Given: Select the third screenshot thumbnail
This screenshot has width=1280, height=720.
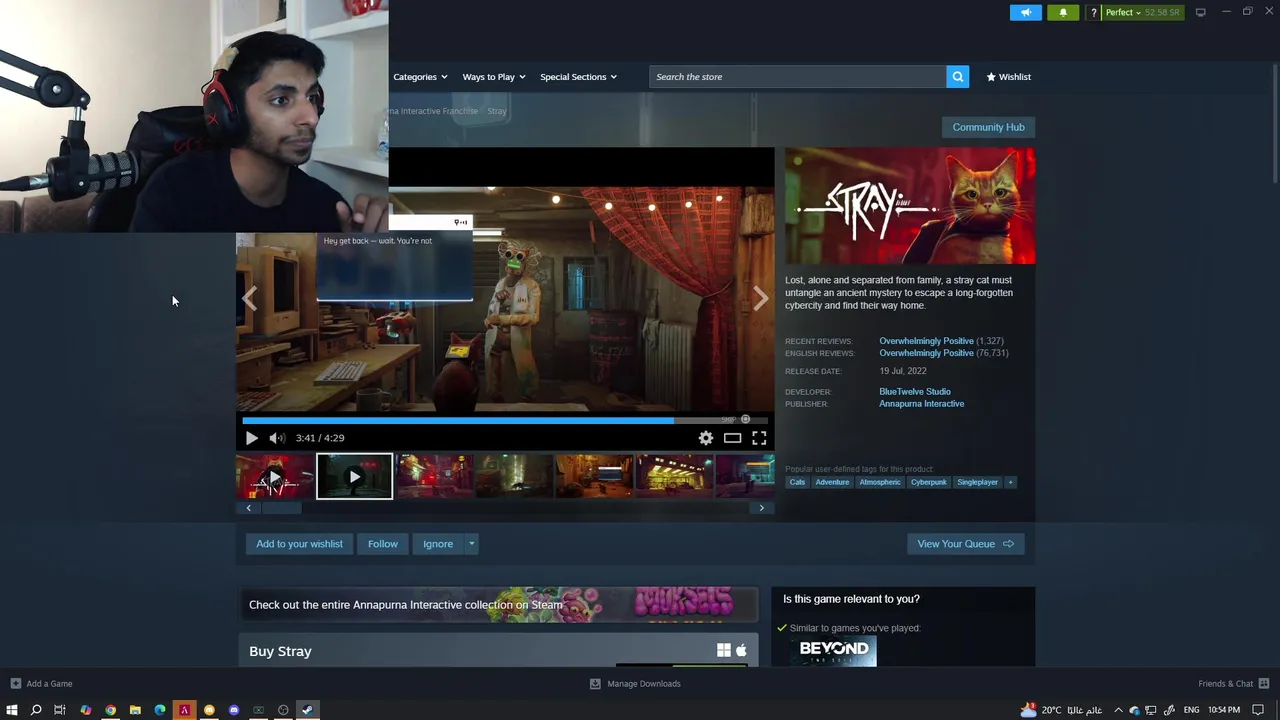Looking at the screenshot, I should pos(434,477).
